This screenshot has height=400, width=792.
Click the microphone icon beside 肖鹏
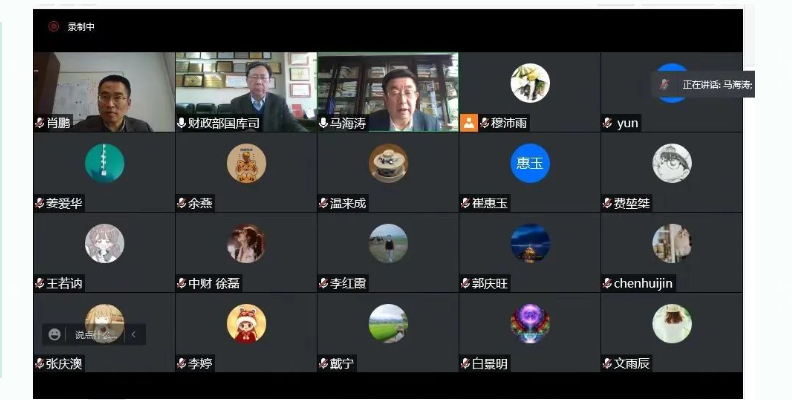(x=39, y=123)
